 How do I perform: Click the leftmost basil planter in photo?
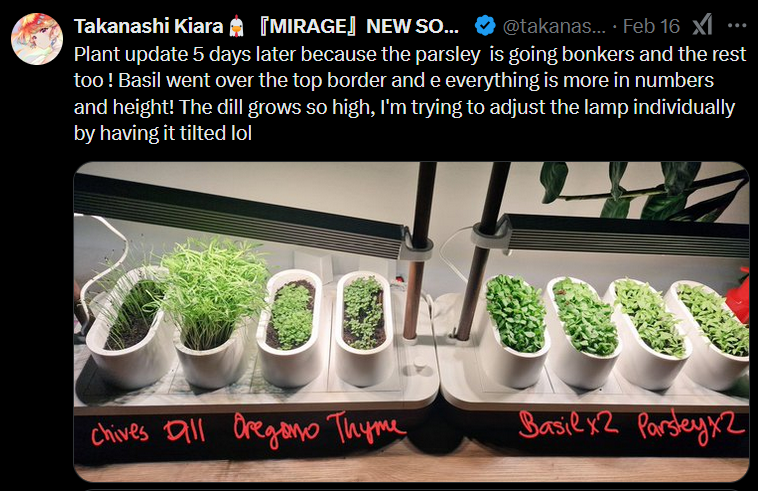515,332
